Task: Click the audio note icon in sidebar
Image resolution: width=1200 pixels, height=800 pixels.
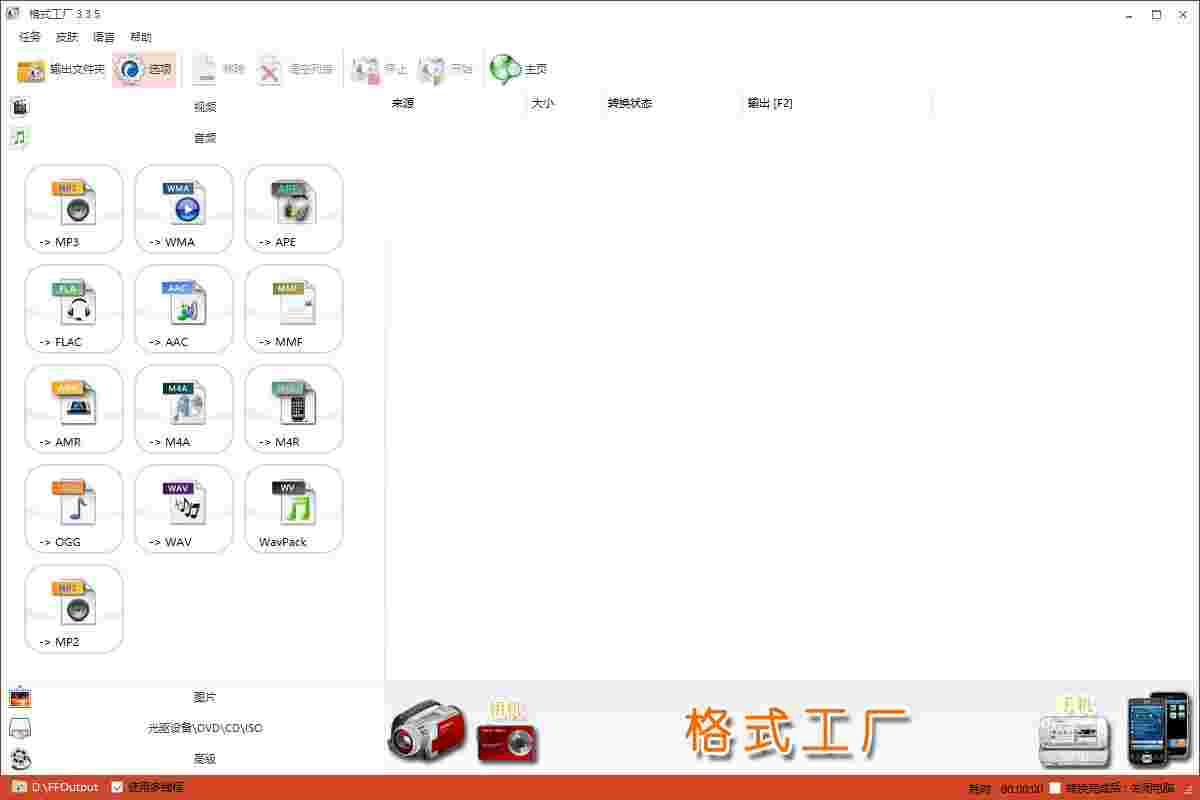Action: [19, 138]
